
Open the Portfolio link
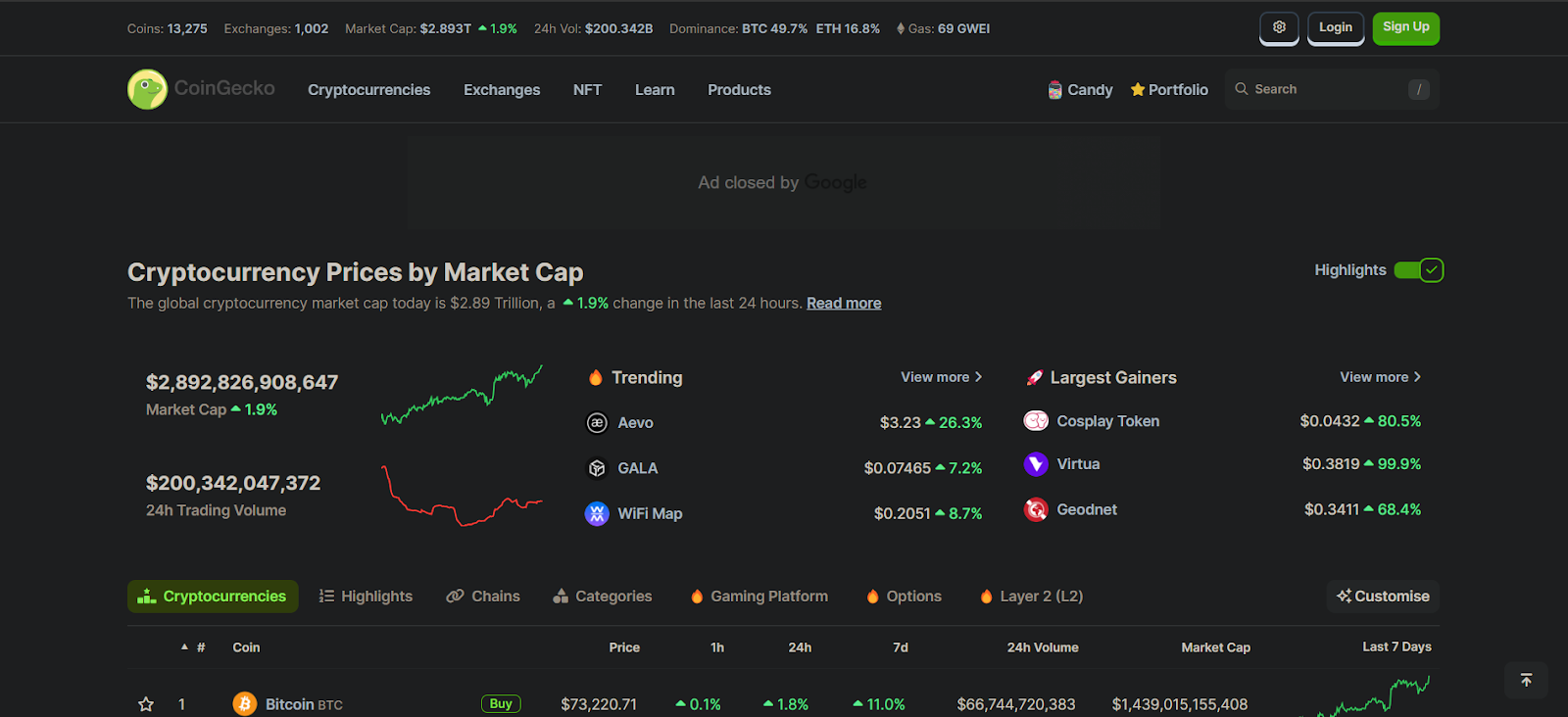tap(1169, 89)
